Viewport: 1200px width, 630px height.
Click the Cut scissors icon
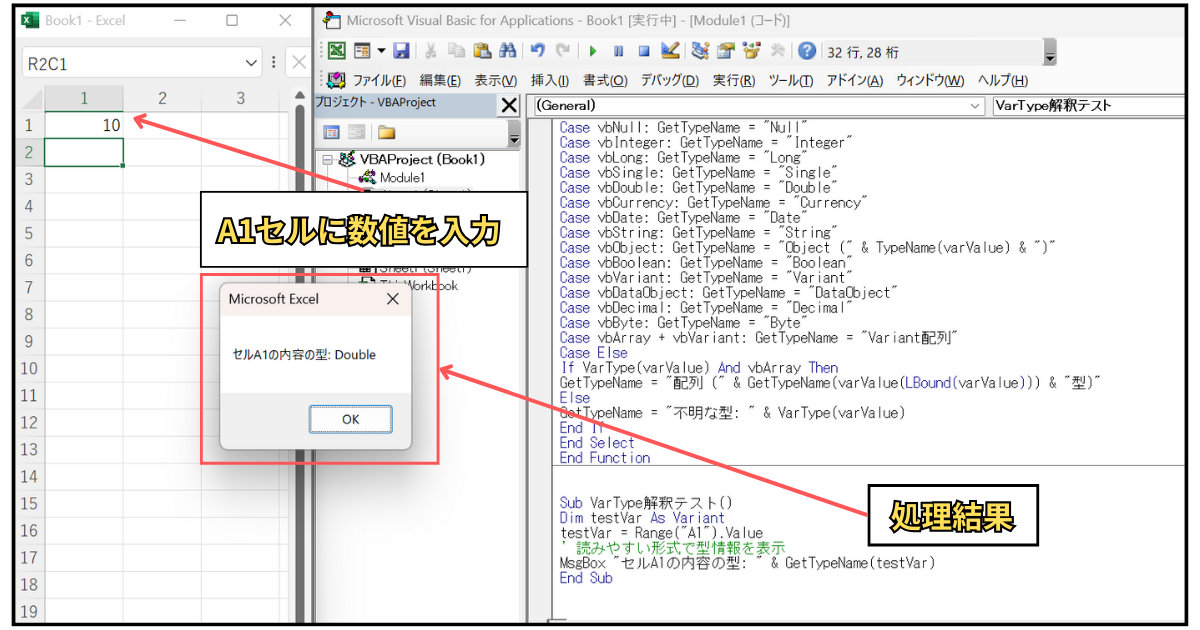point(431,50)
